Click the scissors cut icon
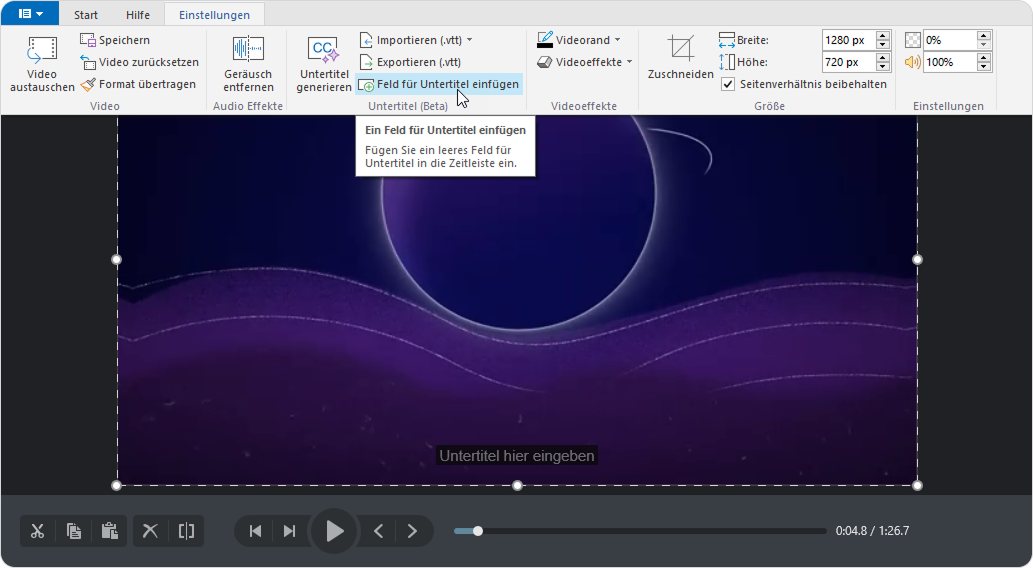The image size is (1033, 568). pos(38,531)
